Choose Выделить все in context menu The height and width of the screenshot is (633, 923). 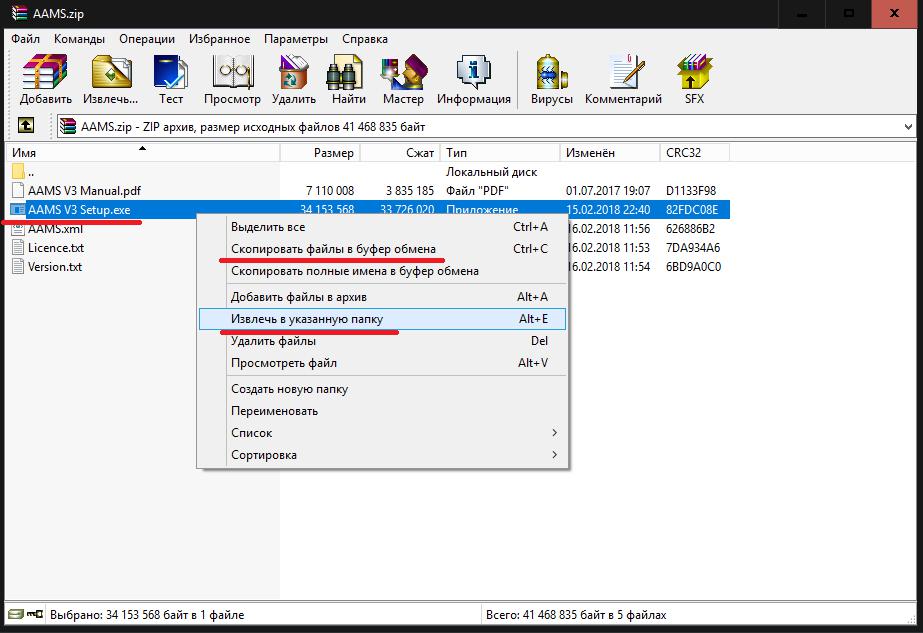point(383,227)
